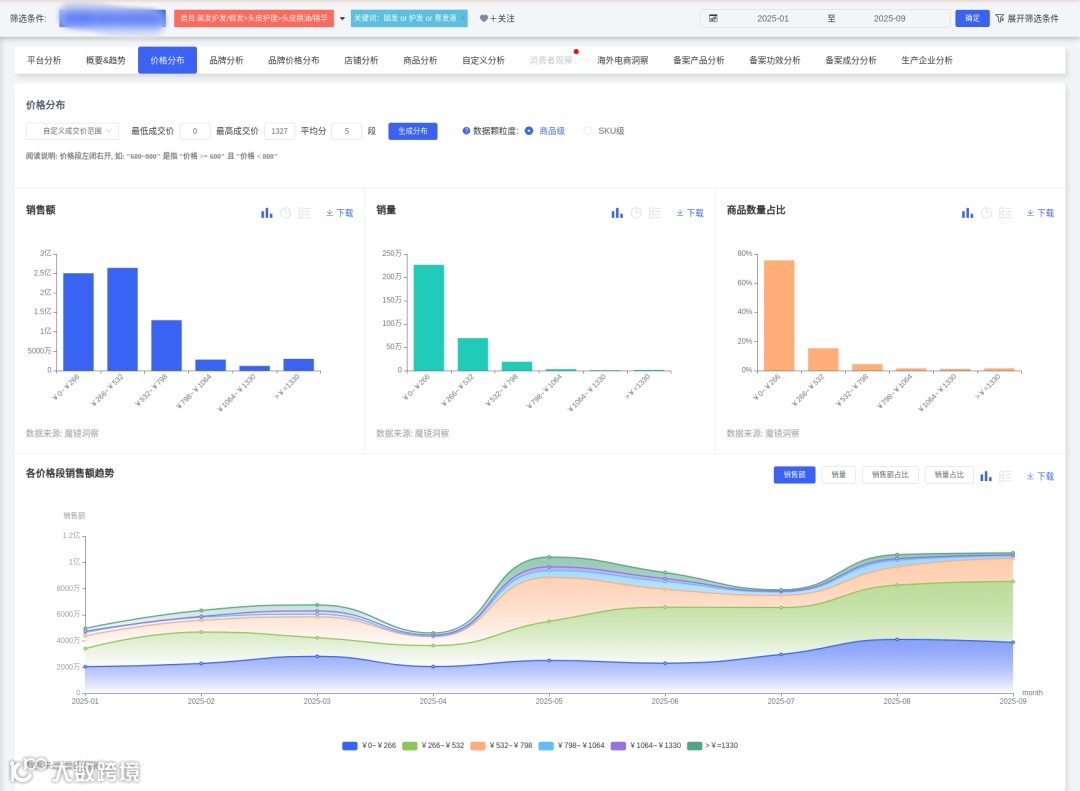Click blue ¥0~¥266 legend color swatch
This screenshot has height=791, width=1080.
tap(350, 746)
